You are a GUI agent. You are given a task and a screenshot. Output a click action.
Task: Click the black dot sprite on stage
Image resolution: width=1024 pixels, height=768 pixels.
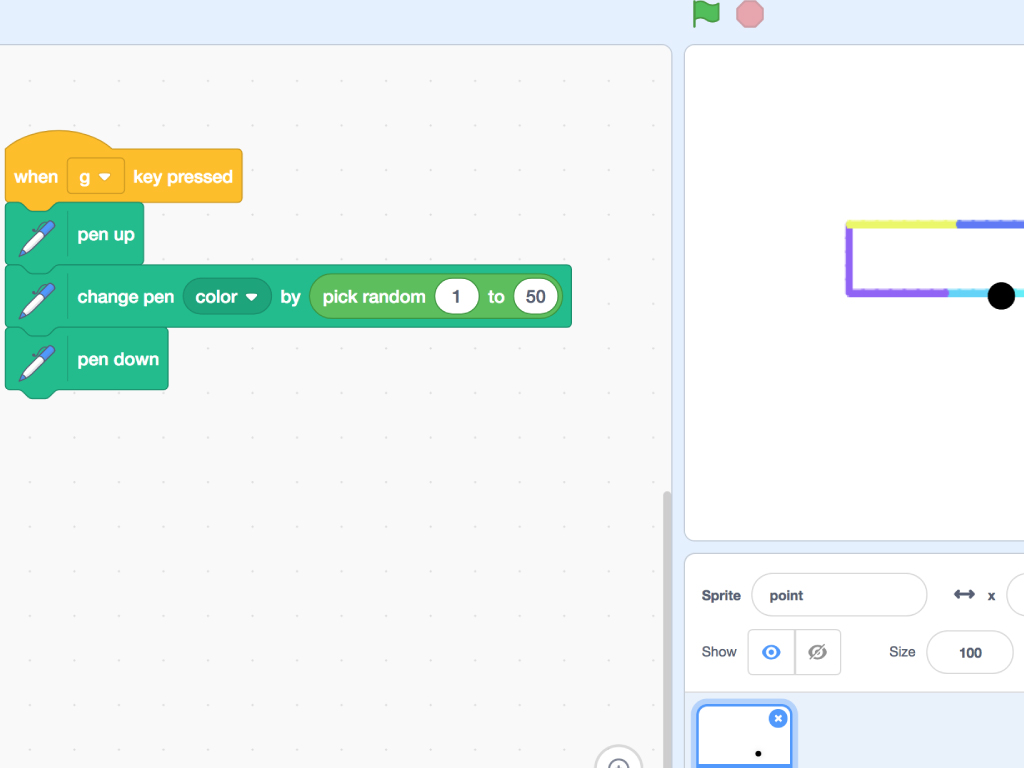[x=1000, y=296]
